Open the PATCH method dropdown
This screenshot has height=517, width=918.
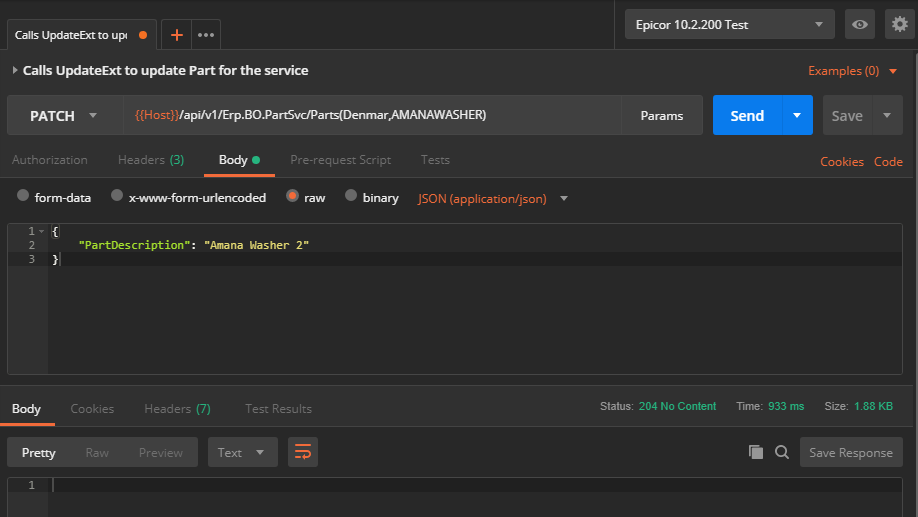64,116
